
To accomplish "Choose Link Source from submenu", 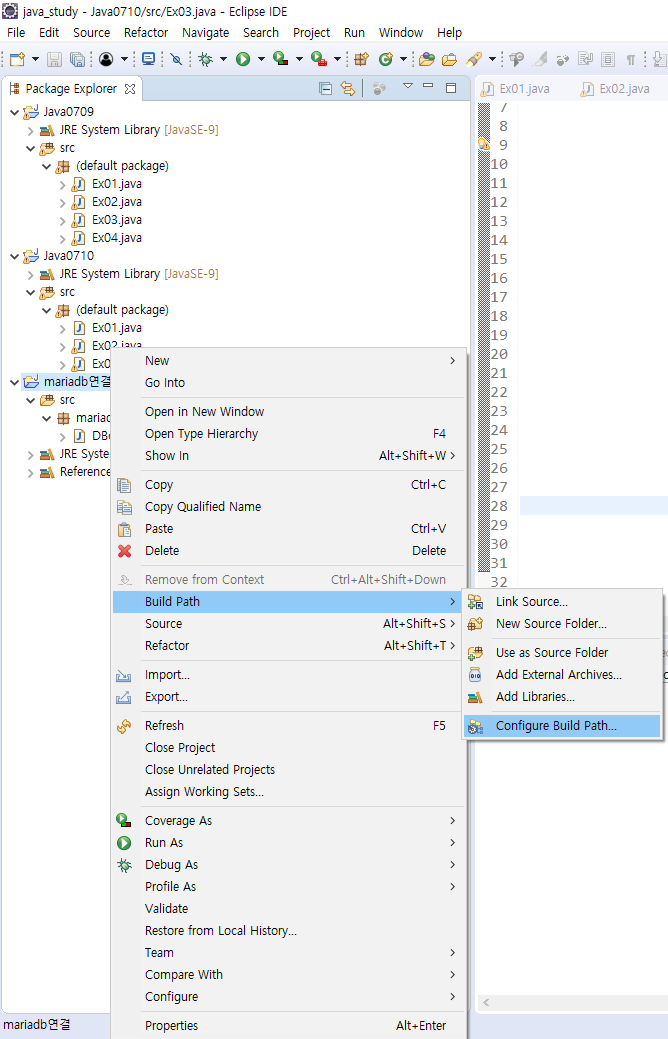I will coord(562,602).
